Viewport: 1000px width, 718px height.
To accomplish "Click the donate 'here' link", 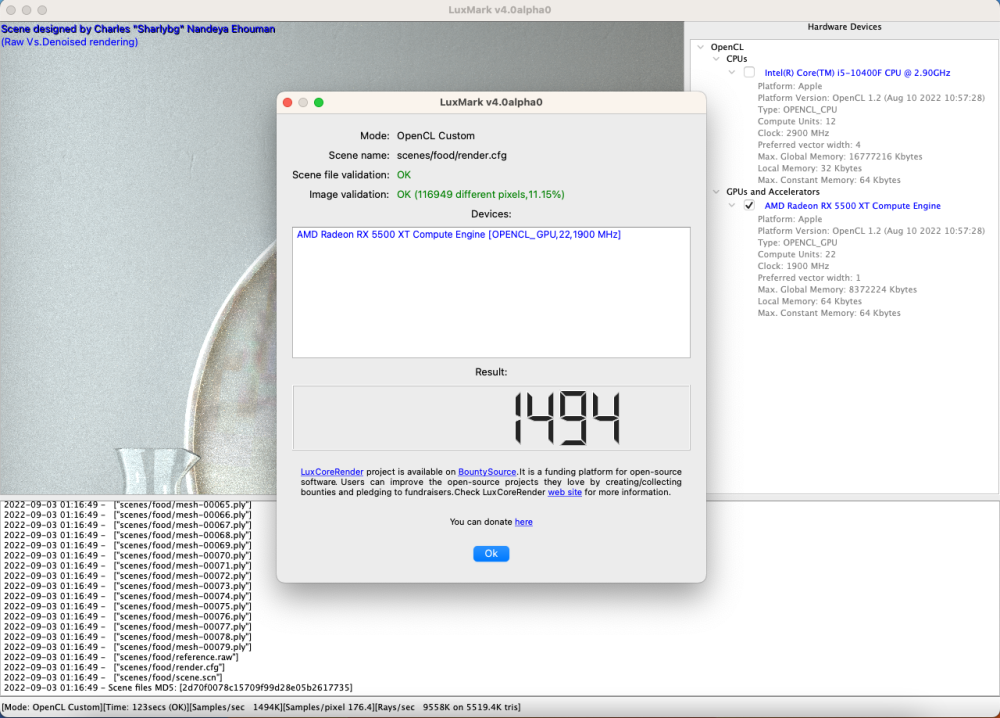I will 524,522.
